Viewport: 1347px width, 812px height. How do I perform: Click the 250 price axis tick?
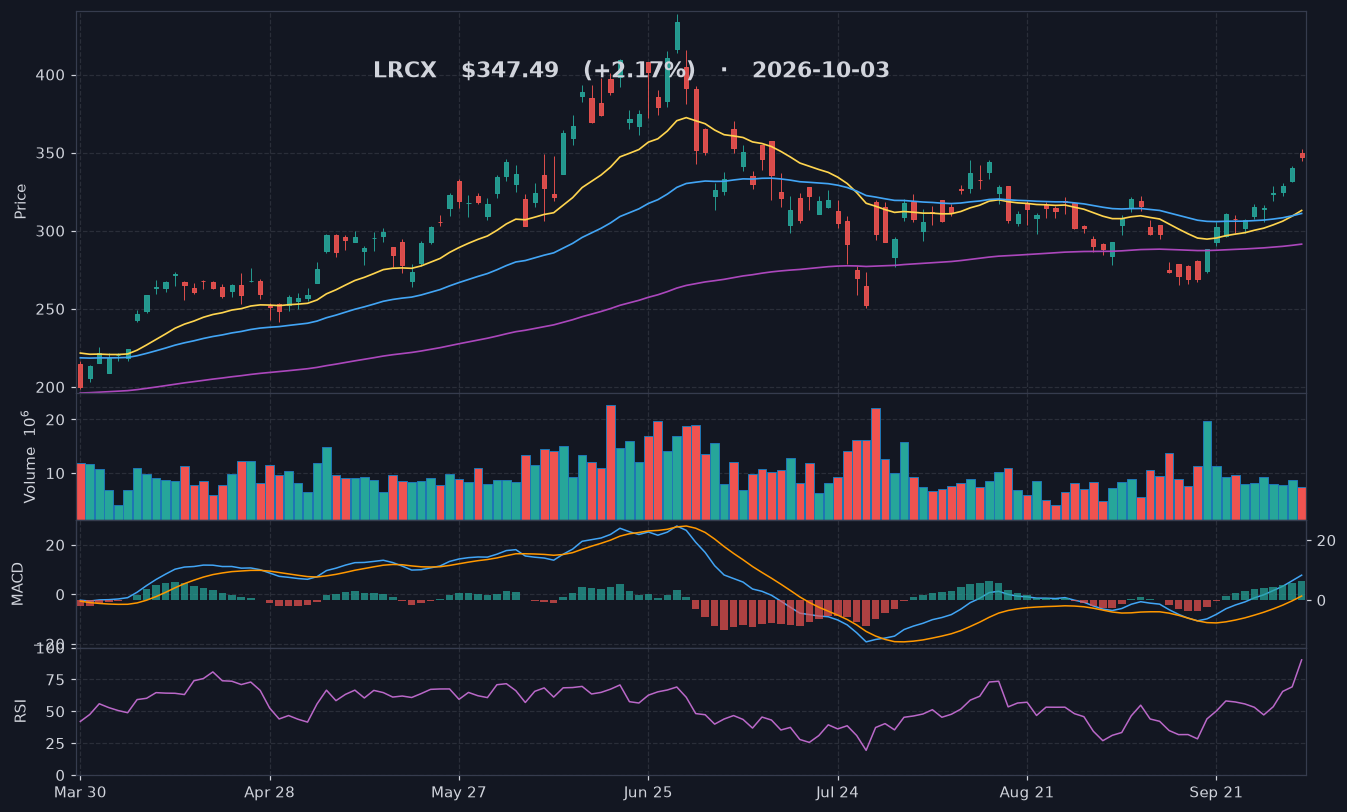tap(52, 310)
